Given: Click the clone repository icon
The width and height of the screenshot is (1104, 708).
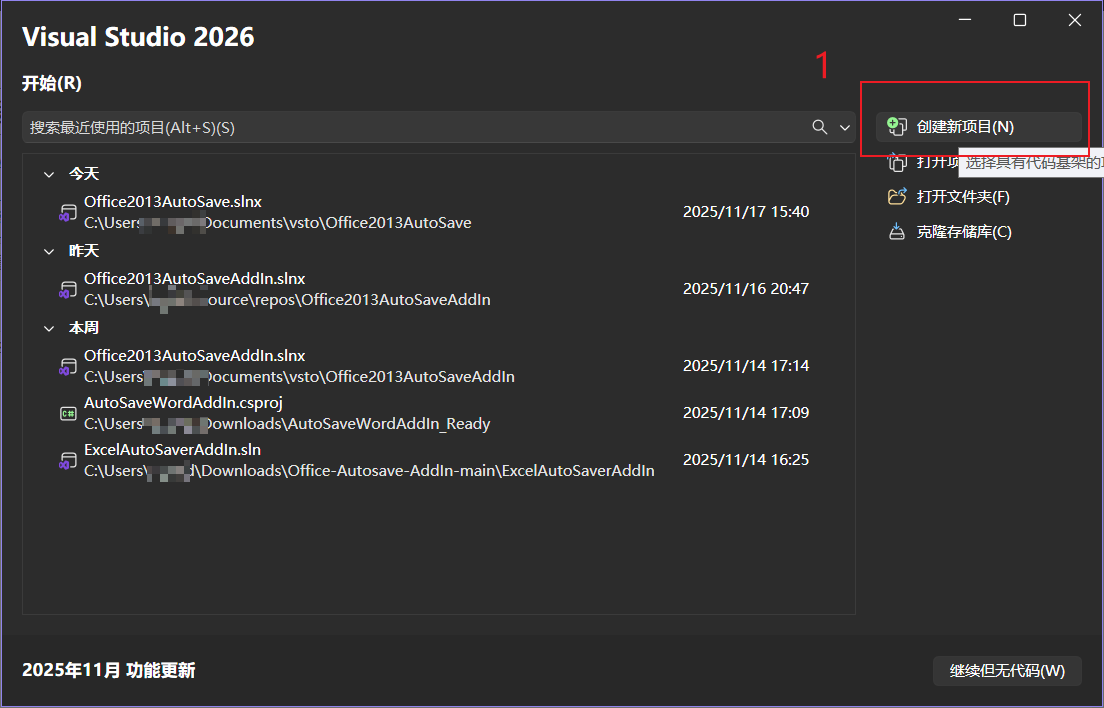Looking at the screenshot, I should [897, 232].
